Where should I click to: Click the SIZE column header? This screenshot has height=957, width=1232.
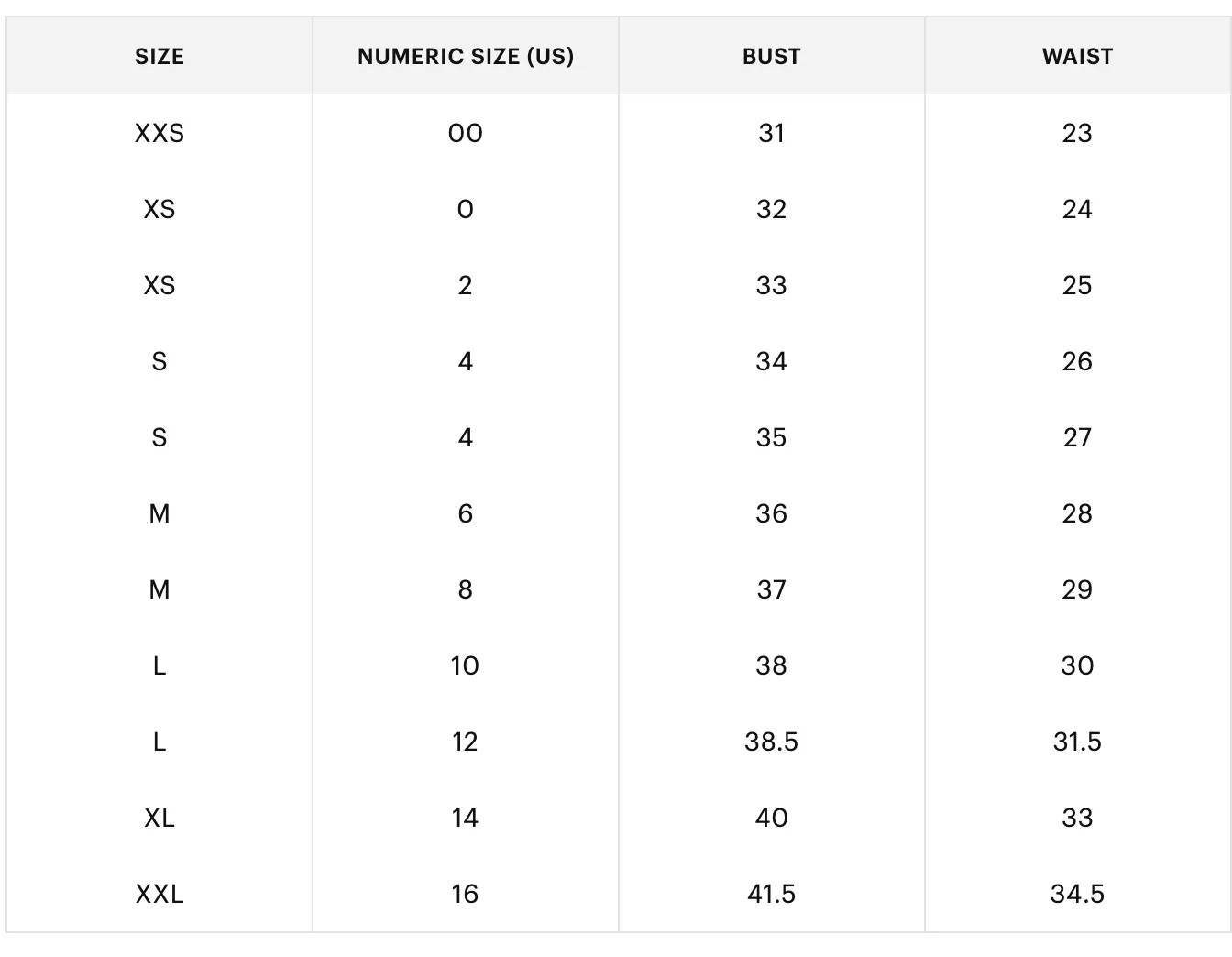click(159, 57)
